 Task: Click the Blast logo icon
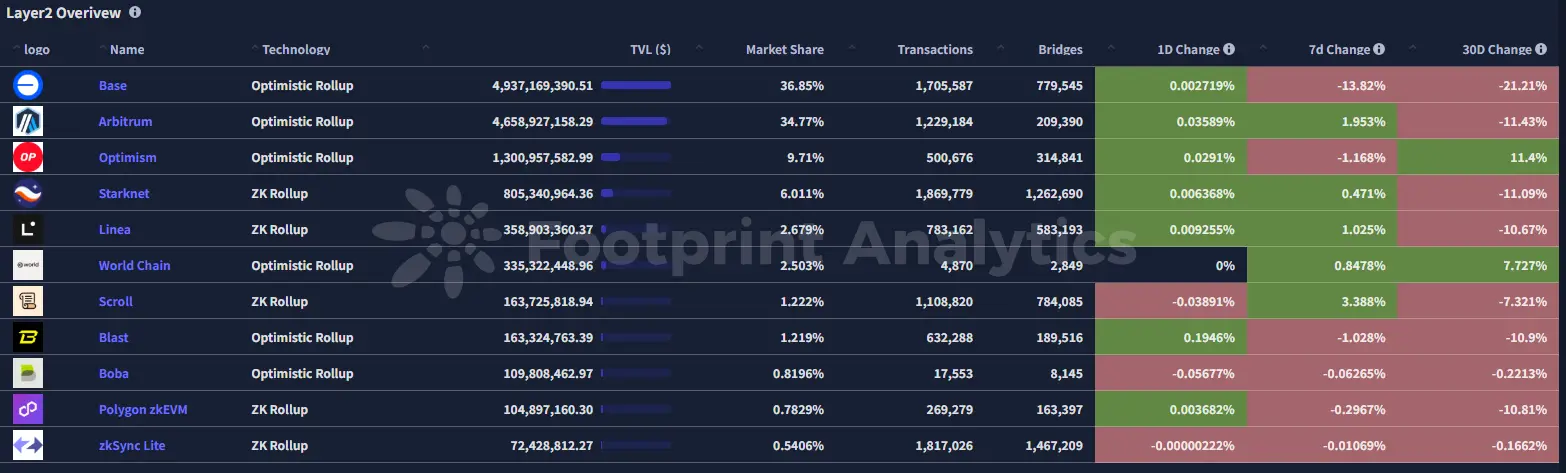[28, 338]
